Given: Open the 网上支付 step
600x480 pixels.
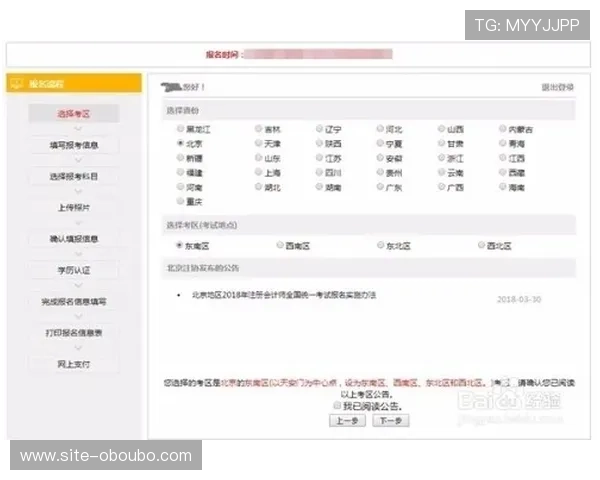Looking at the screenshot, I should (74, 364).
